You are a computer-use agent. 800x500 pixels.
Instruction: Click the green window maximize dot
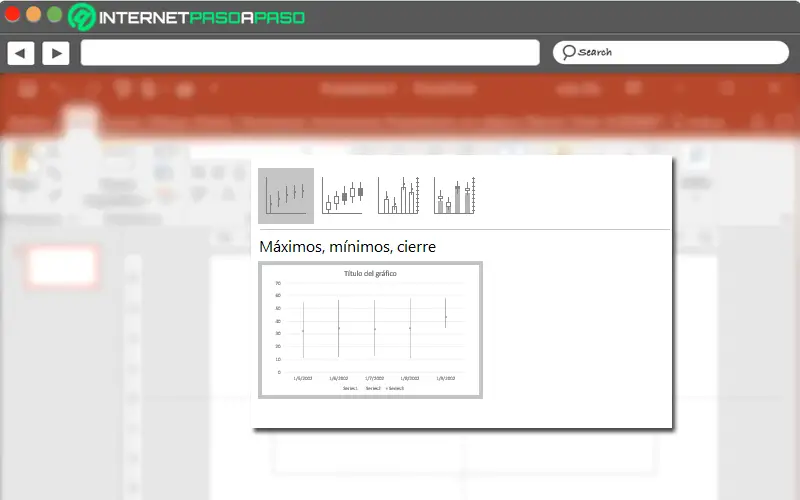coord(55,14)
